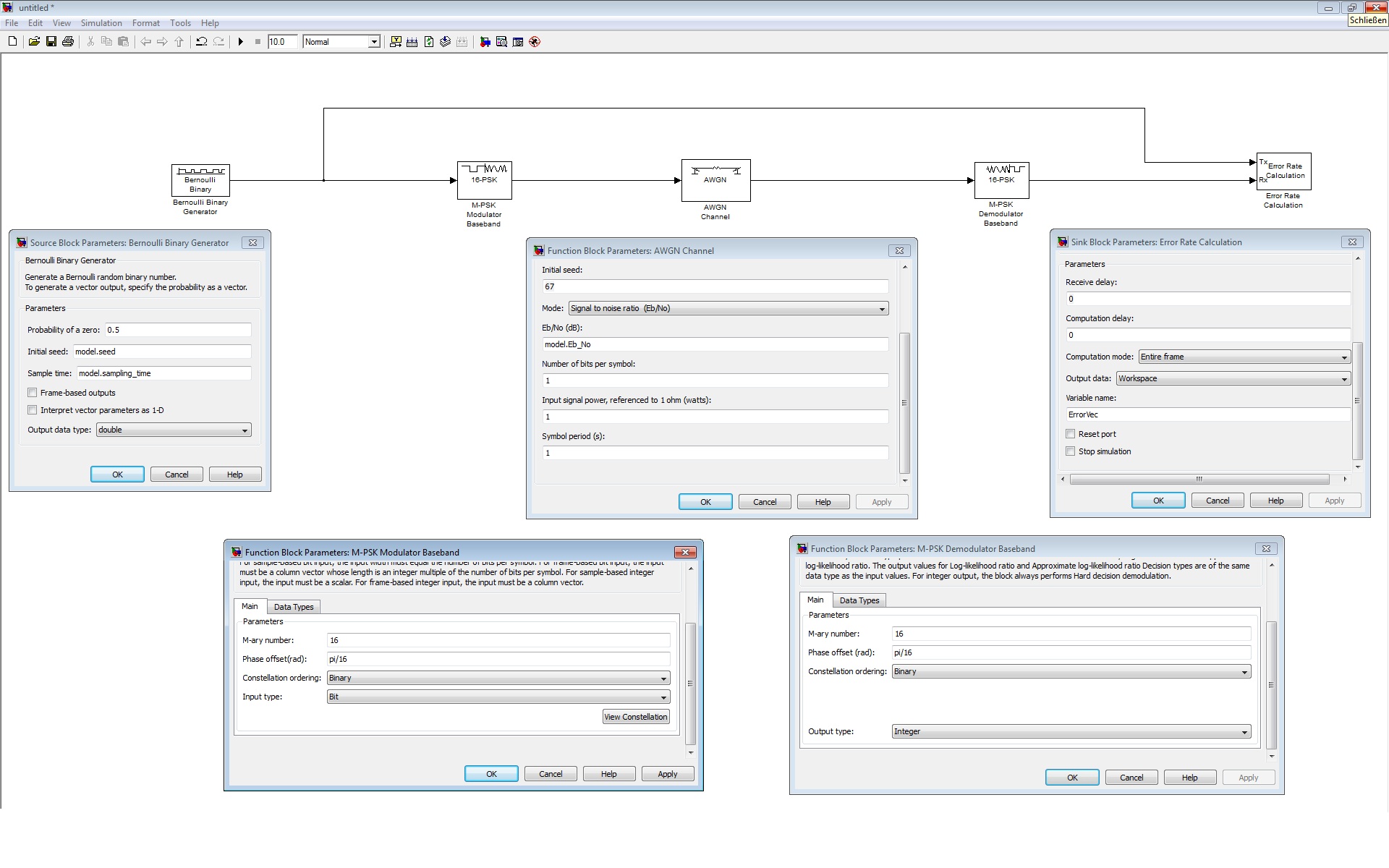Check the Reset port option
Image resolution: width=1389 pixels, height=868 pixels.
pos(1071,434)
